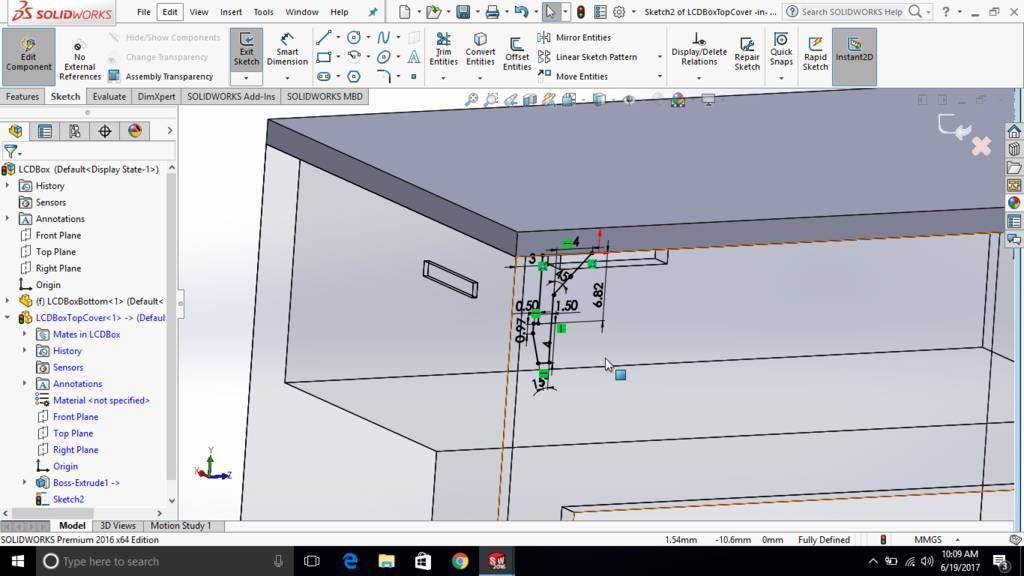Screen dimensions: 1024x576
Task: Open the Insert menu
Action: (x=231, y=12)
